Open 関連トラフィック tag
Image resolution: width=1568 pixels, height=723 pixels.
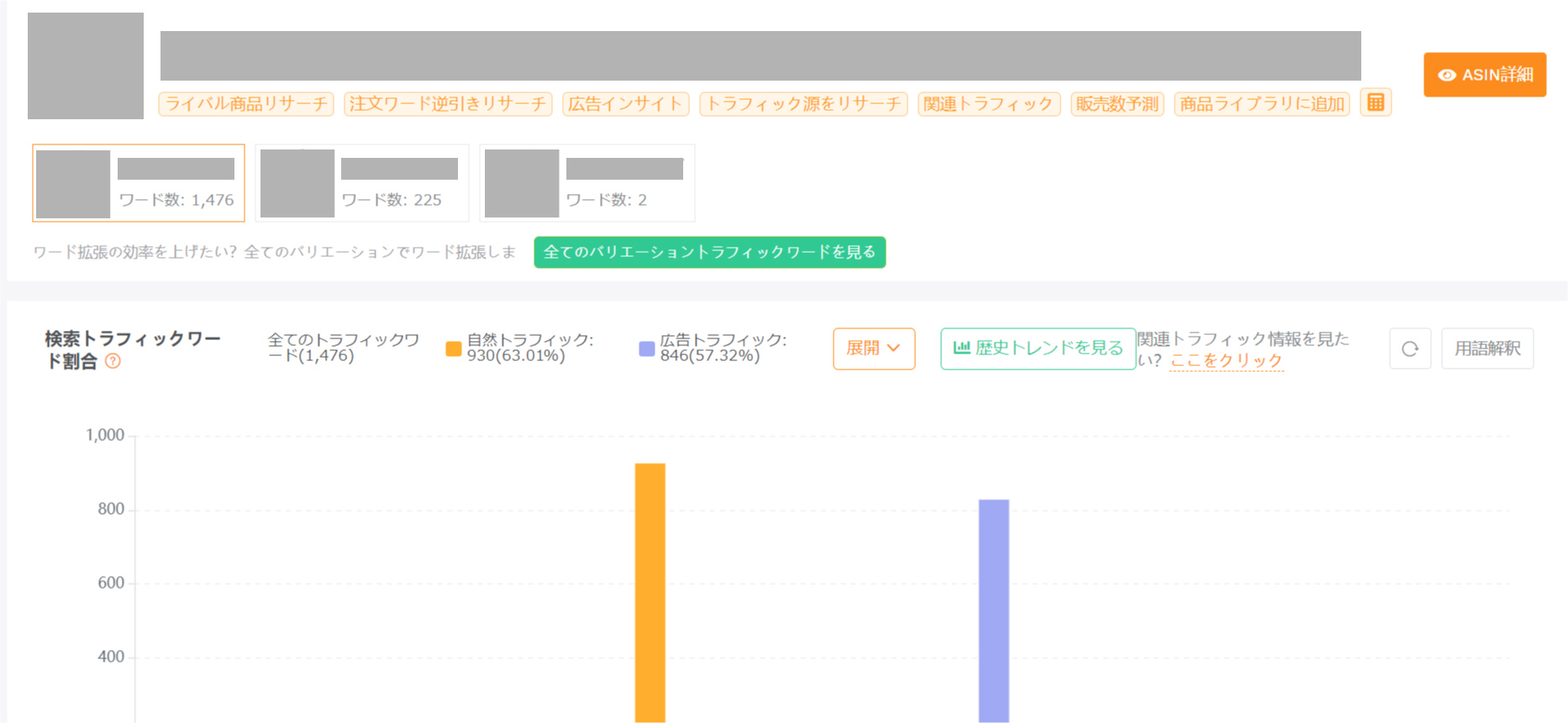tap(989, 104)
